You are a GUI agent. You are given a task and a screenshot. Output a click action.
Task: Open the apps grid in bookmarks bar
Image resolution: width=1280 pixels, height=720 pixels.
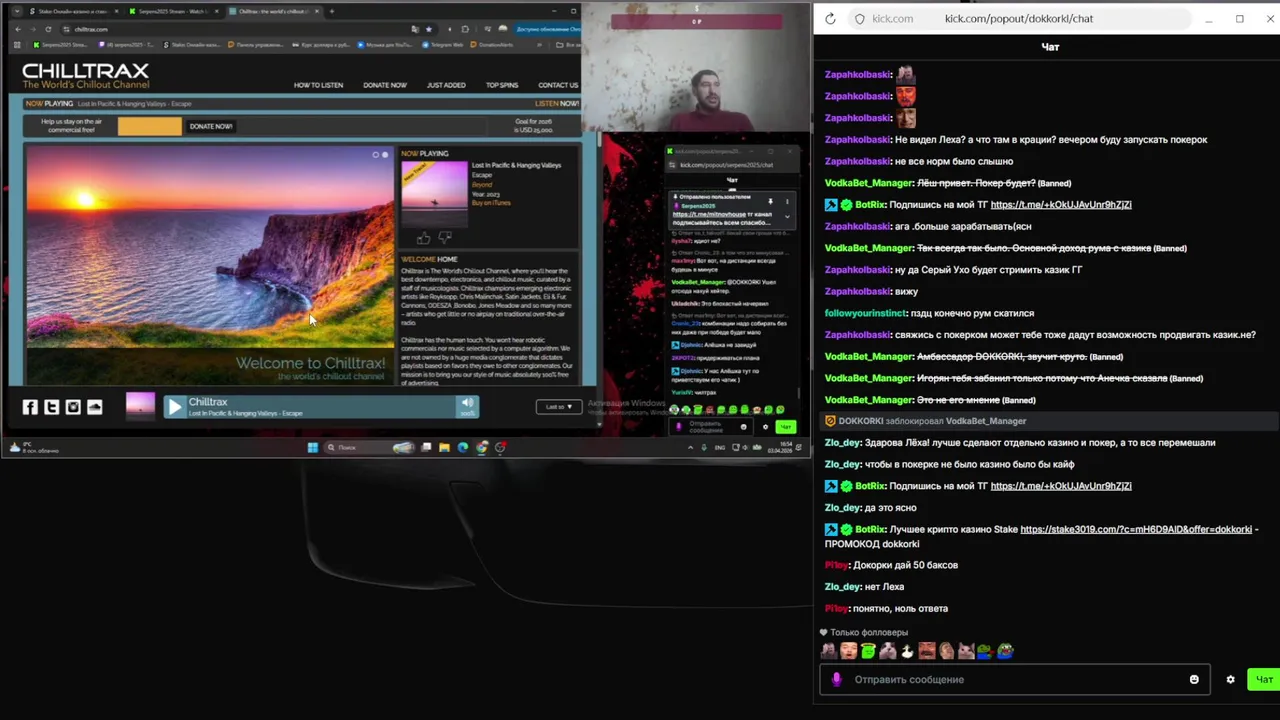17,45
